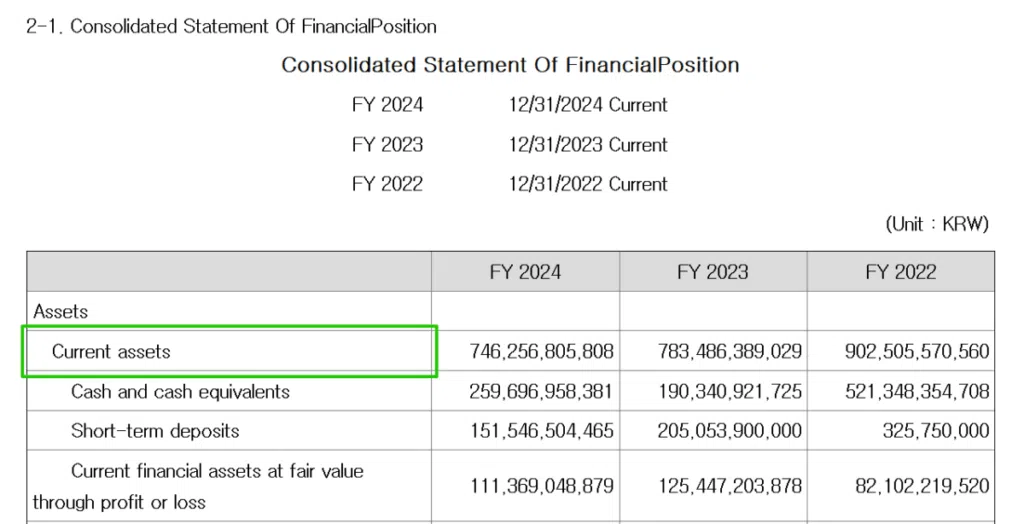Click the FY 2022 column header cell
This screenshot has width=1024, height=524.
tap(900, 272)
